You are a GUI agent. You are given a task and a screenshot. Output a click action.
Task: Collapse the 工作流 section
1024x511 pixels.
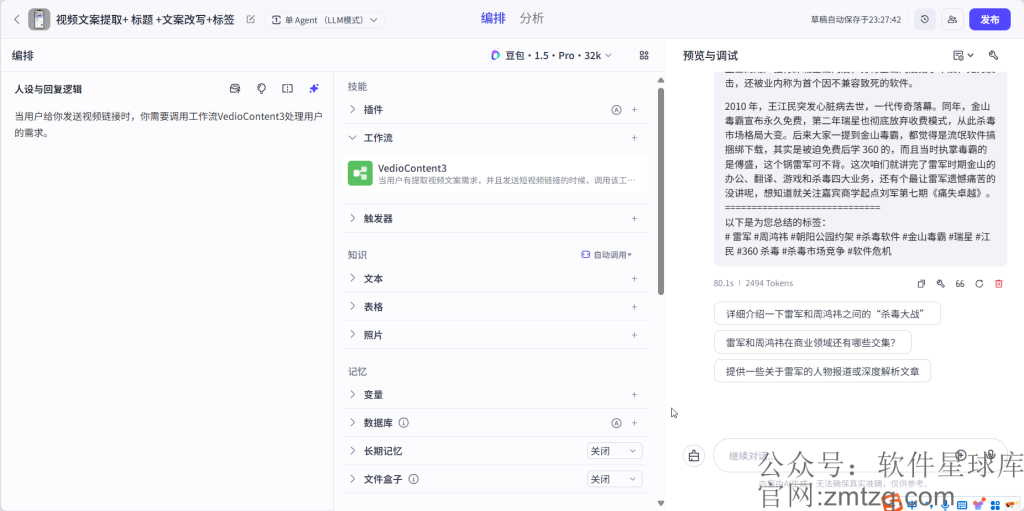pos(353,138)
